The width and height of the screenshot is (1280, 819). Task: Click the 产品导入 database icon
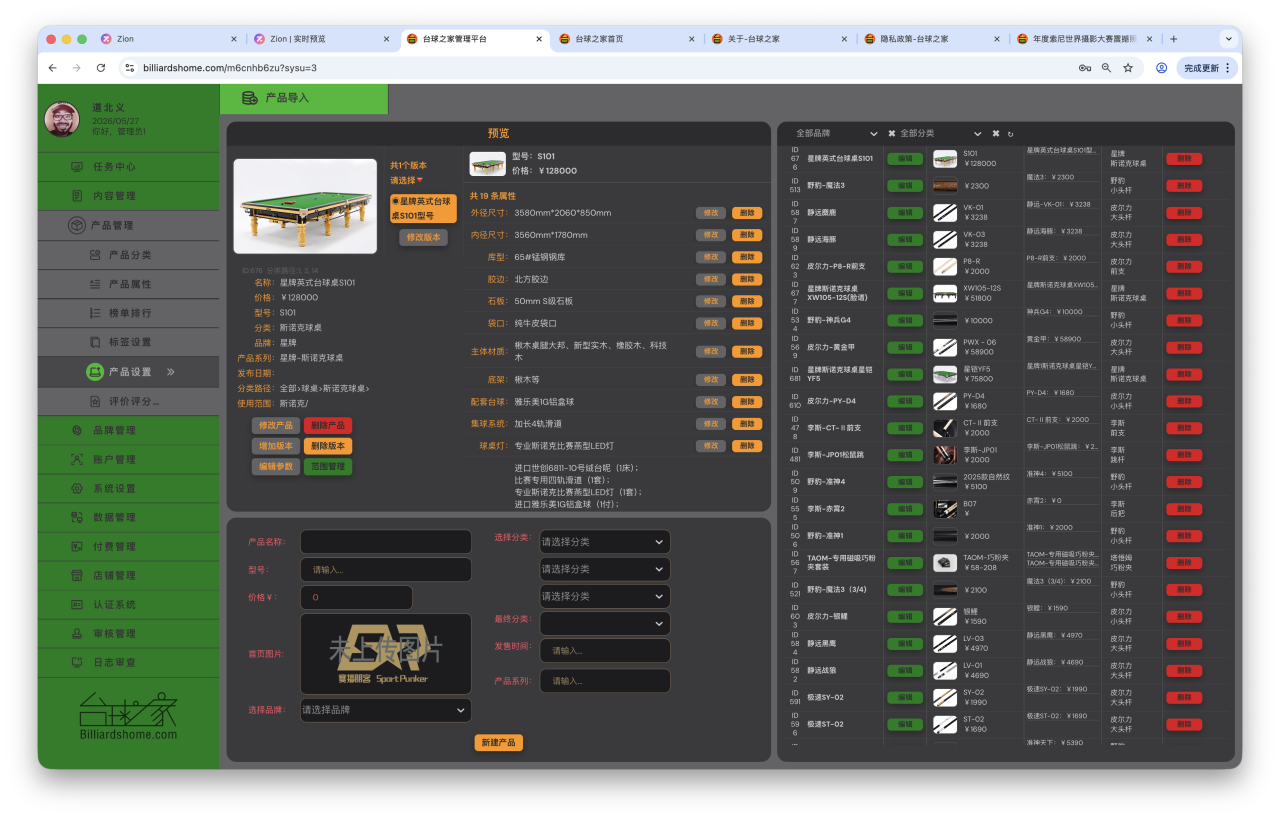(249, 98)
